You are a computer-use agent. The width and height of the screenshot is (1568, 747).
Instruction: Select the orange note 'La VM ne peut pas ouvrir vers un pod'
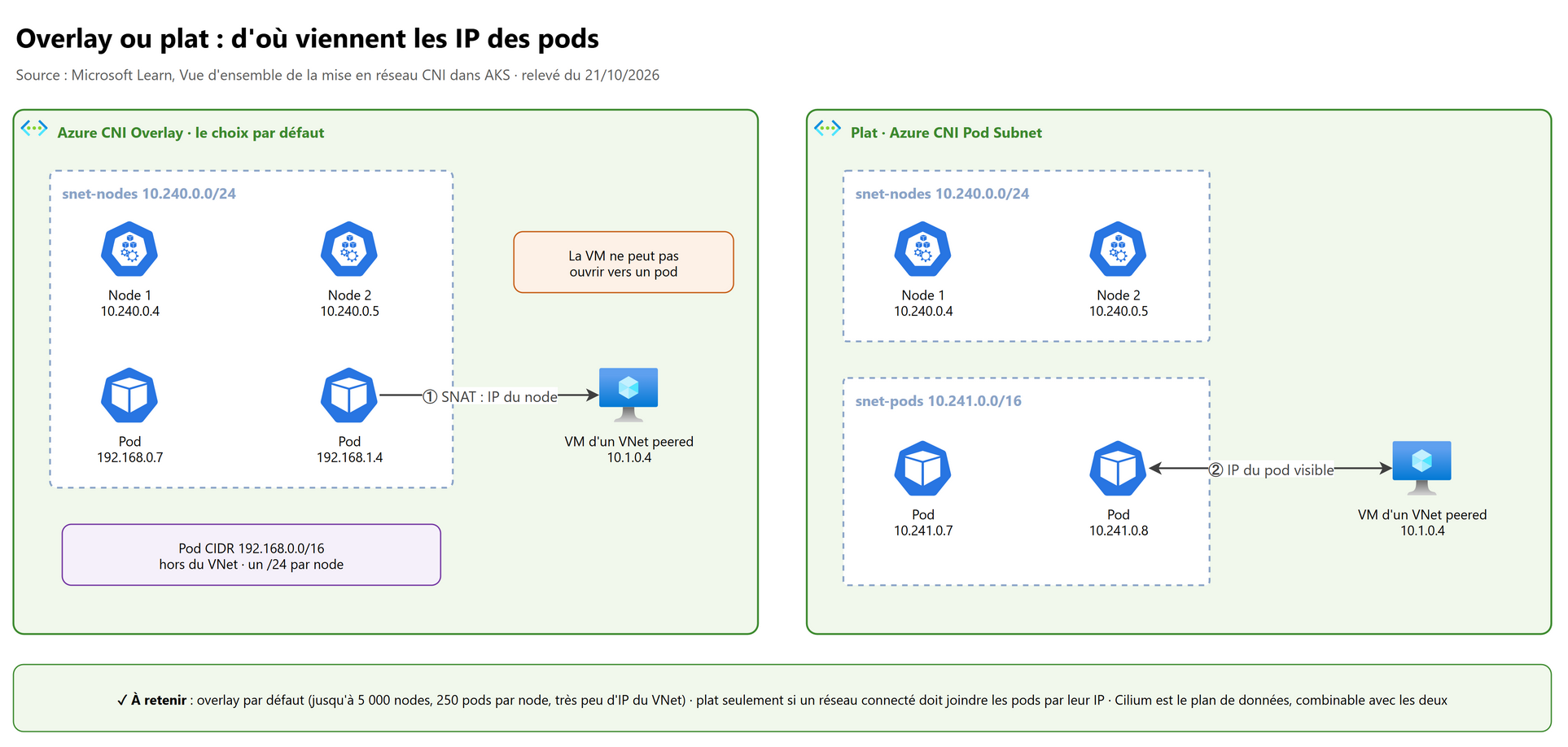point(624,262)
